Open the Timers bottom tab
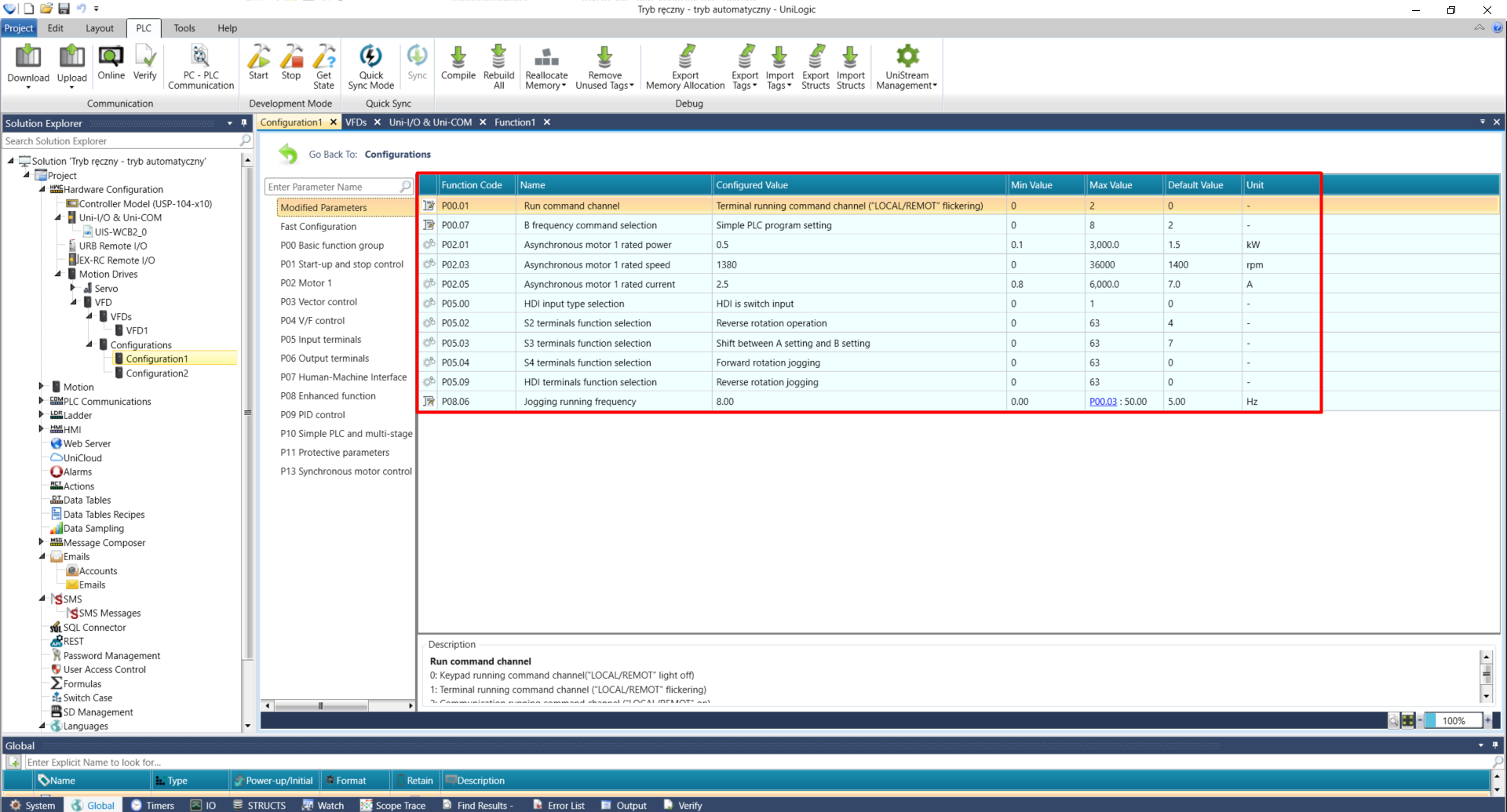Image resolution: width=1507 pixels, height=812 pixels. 152,805
